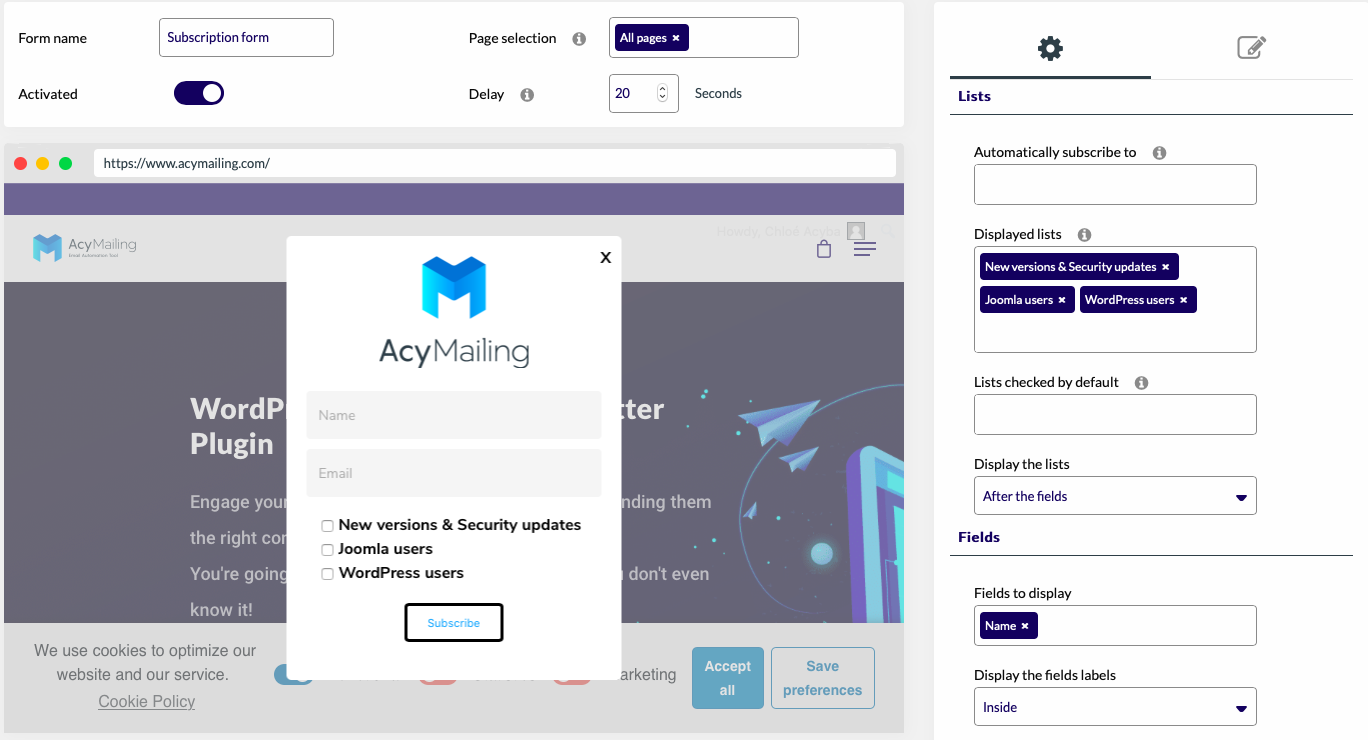Click the Form name input field
Image resolution: width=1368 pixels, height=740 pixels.
[246, 37]
